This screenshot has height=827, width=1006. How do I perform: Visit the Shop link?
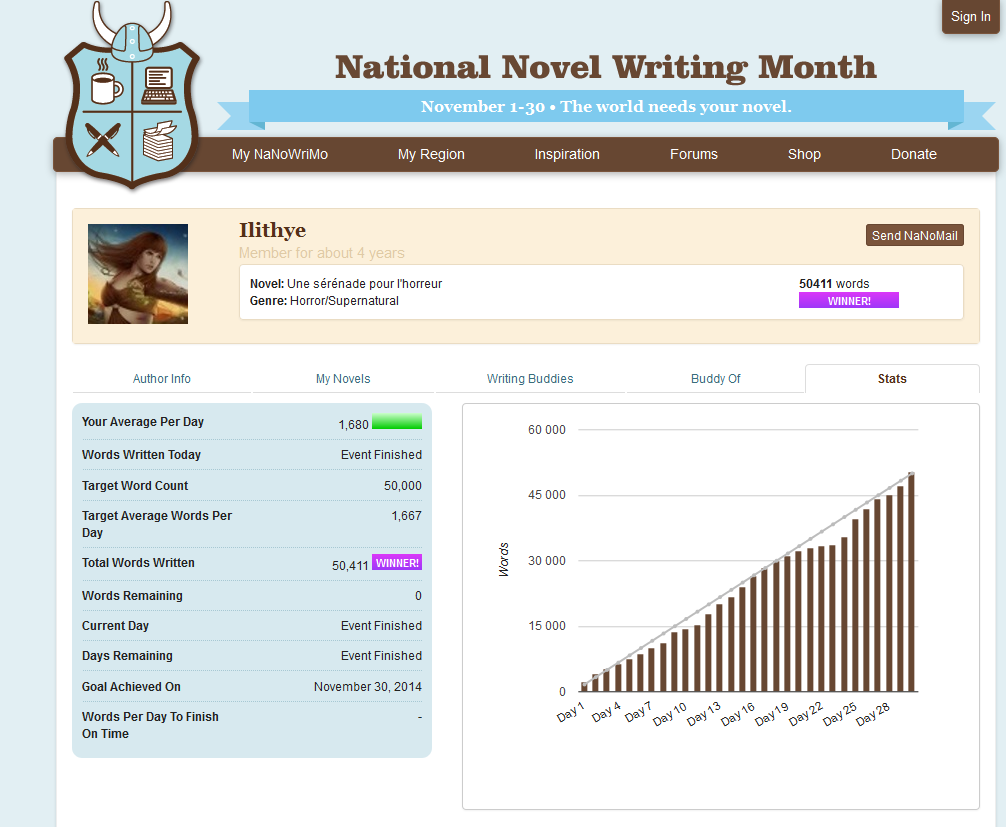[804, 154]
